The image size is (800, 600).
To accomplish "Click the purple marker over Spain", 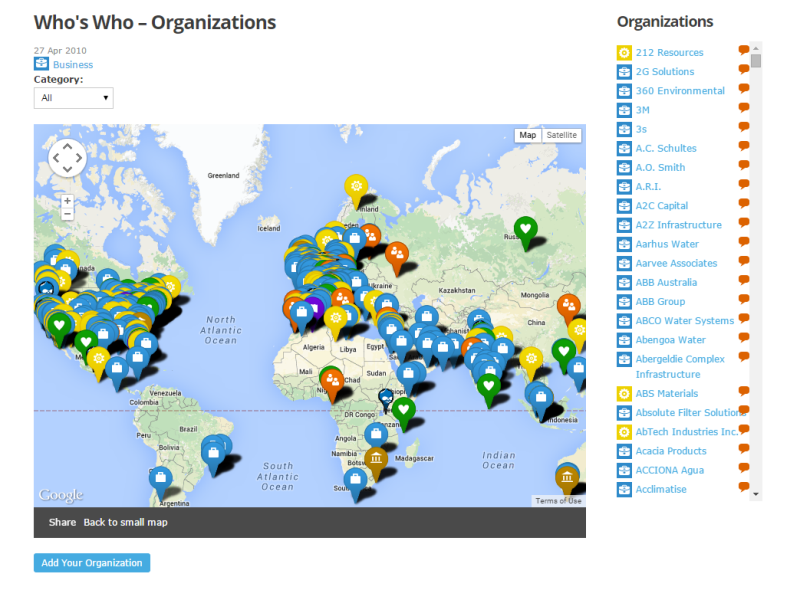I will coord(314,308).
